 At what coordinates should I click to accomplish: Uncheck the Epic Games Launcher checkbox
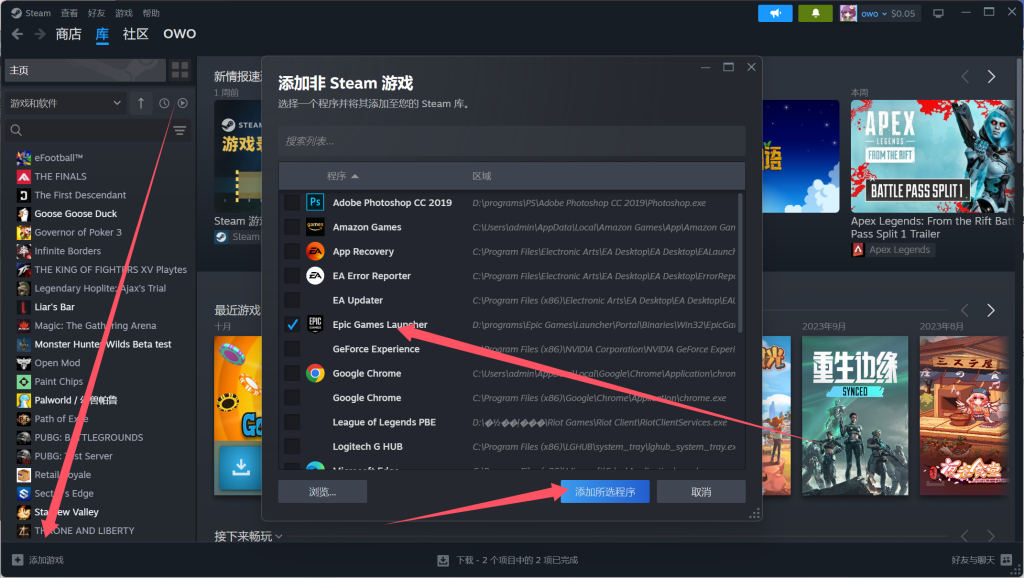click(x=292, y=325)
